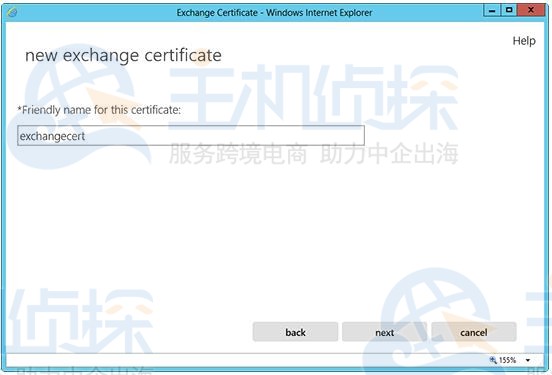
Task: Open the zoom level dropdown arrow
Action: (528, 360)
